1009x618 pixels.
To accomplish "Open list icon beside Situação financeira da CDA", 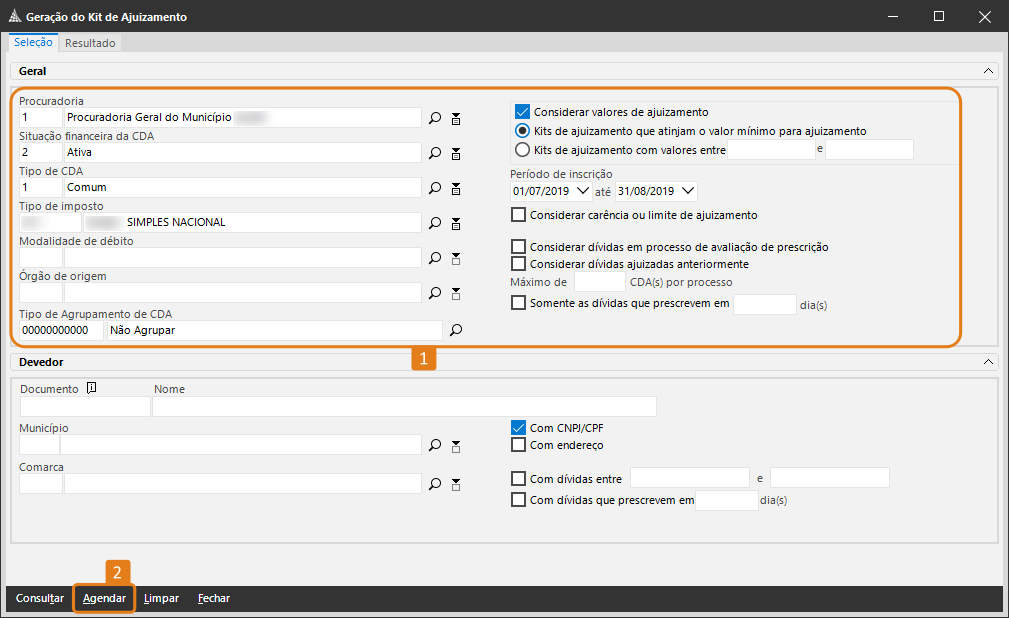I will tap(456, 153).
